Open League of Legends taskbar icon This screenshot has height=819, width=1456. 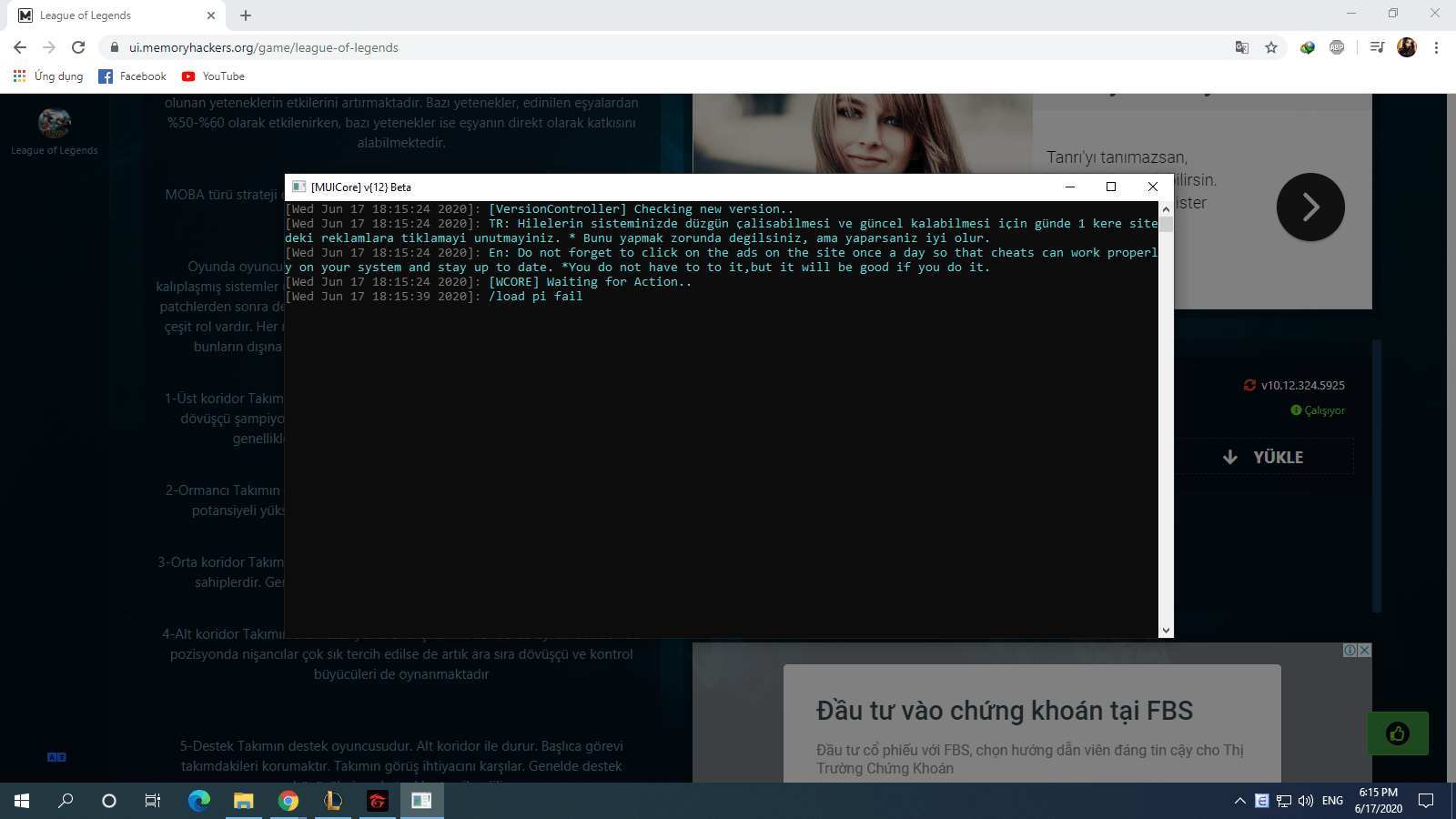[332, 801]
